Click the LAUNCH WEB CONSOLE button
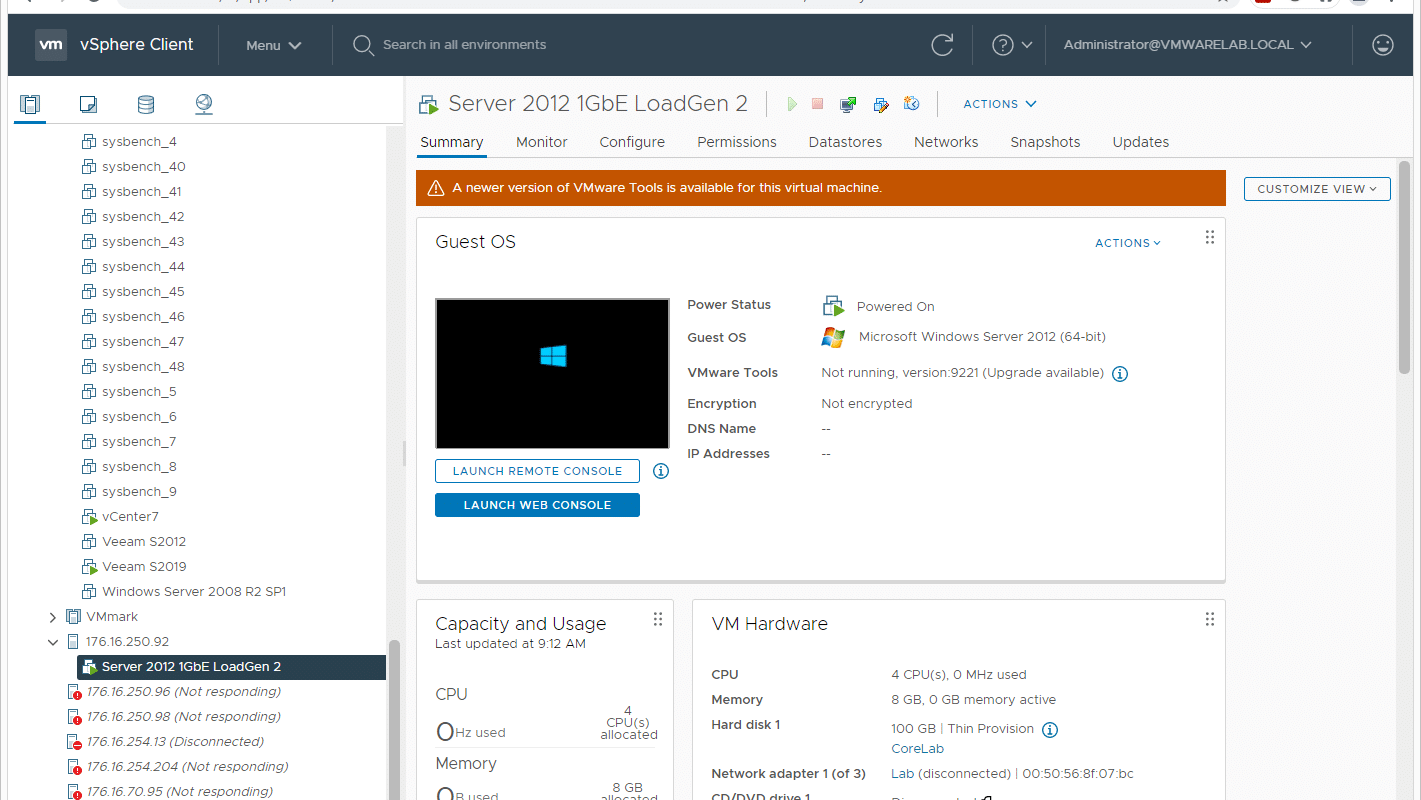Screen dimensions: 1421x800 point(537,505)
